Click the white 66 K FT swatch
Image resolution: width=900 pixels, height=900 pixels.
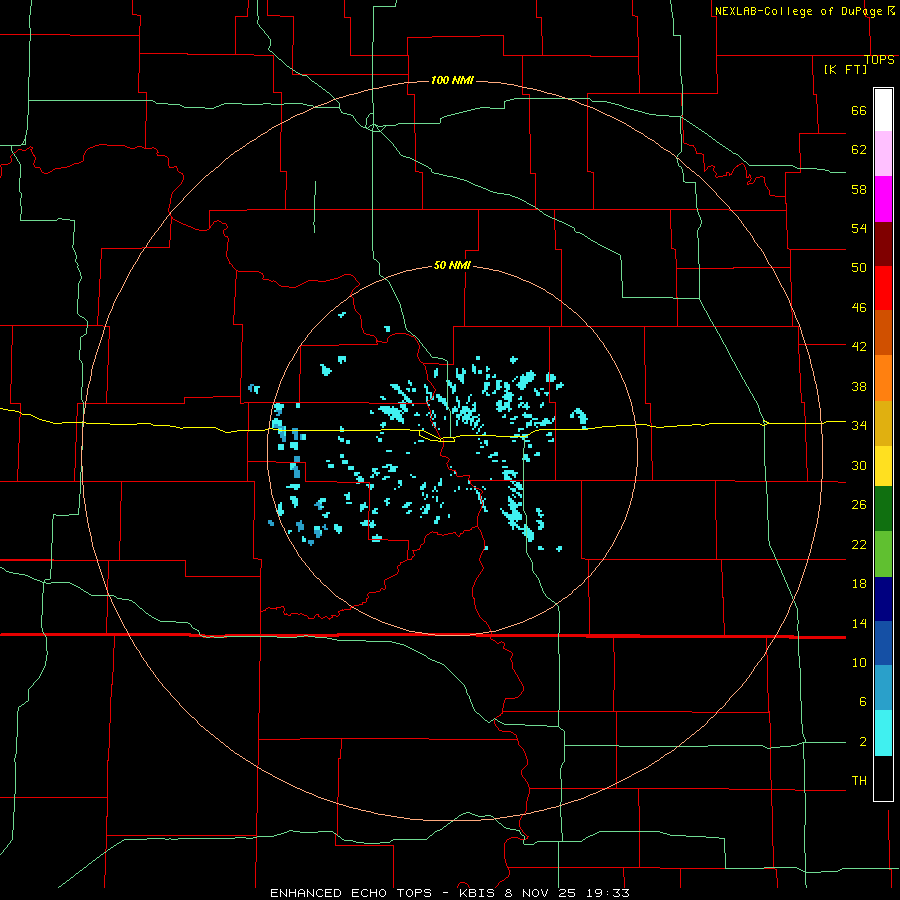point(883,110)
